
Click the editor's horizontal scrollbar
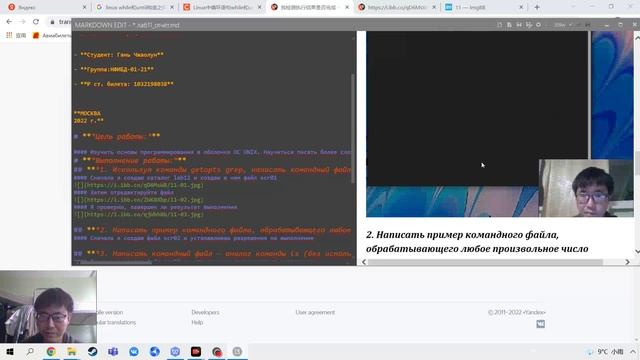(x=116, y=262)
